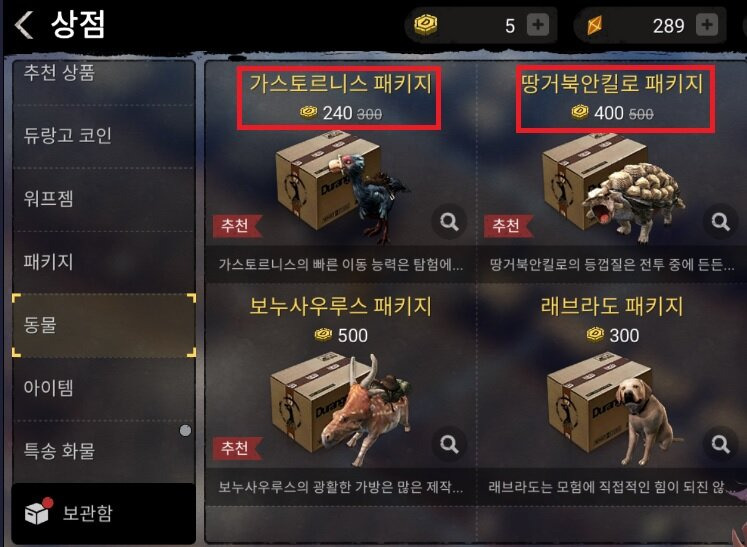Add more gold coins with plus button
The image size is (747, 547).
tap(538, 25)
